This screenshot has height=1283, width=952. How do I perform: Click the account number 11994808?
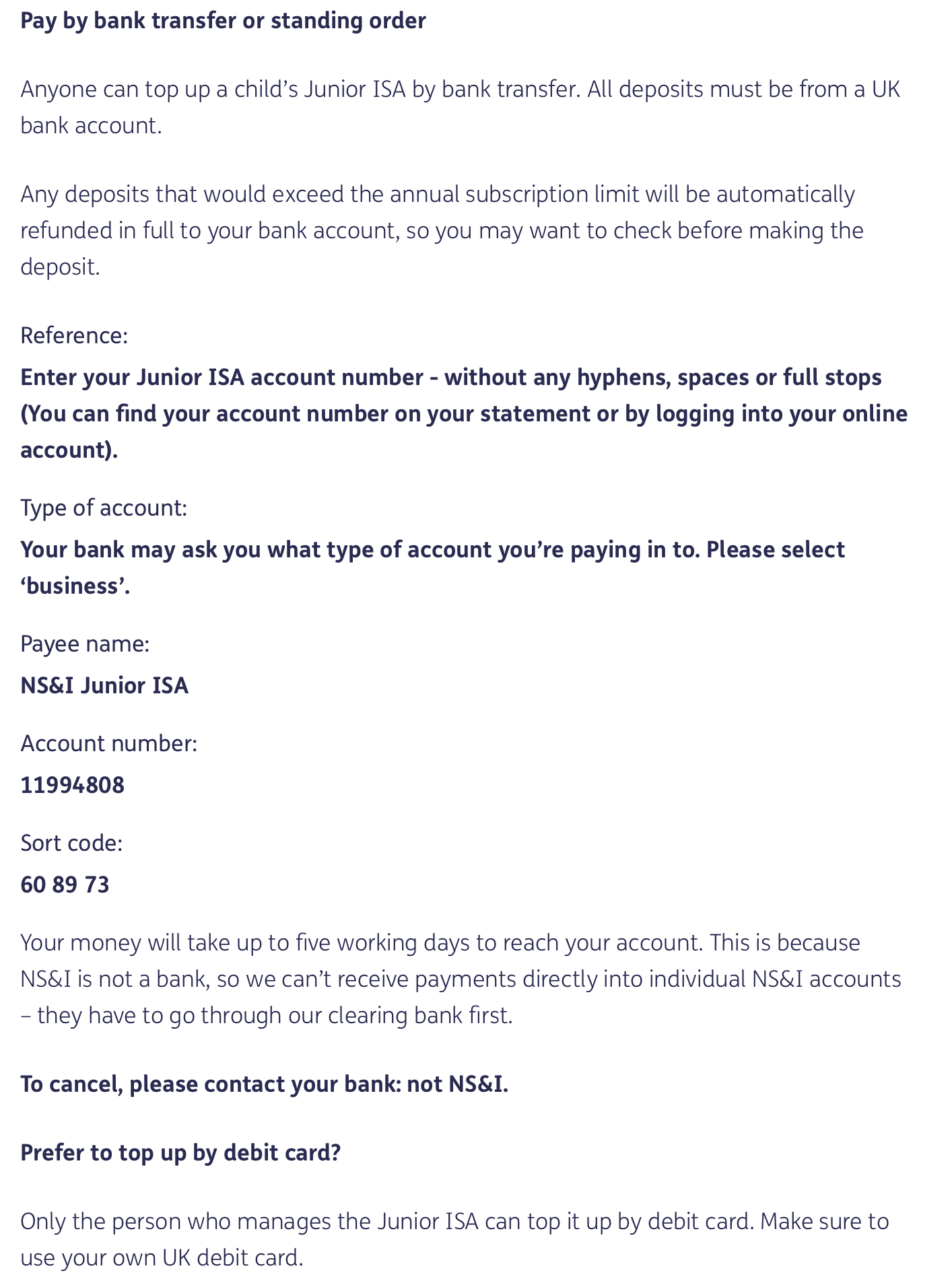click(73, 785)
